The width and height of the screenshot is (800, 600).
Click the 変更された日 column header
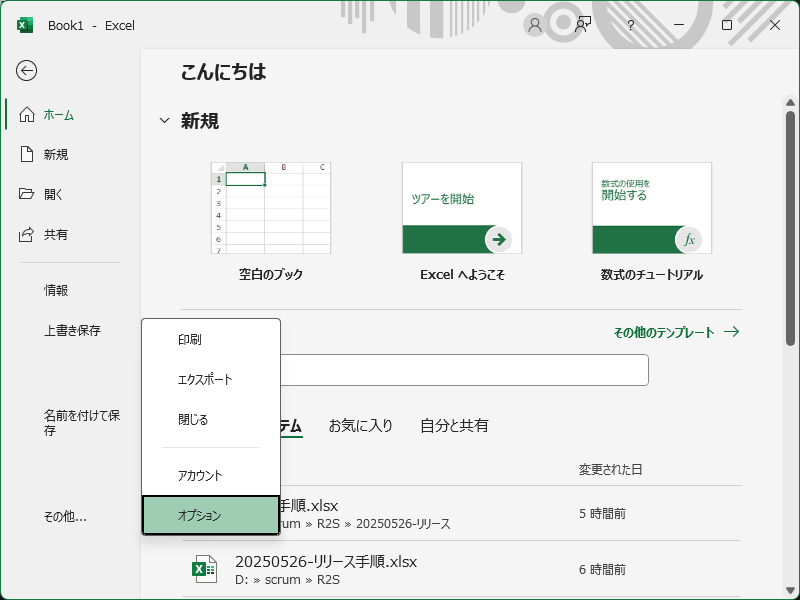click(x=610, y=469)
